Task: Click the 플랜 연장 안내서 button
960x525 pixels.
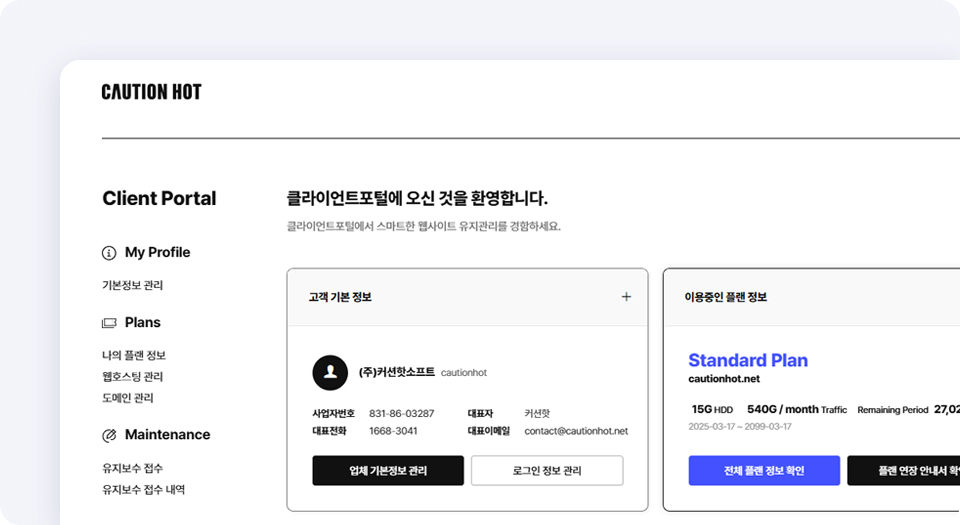Action: click(903, 471)
